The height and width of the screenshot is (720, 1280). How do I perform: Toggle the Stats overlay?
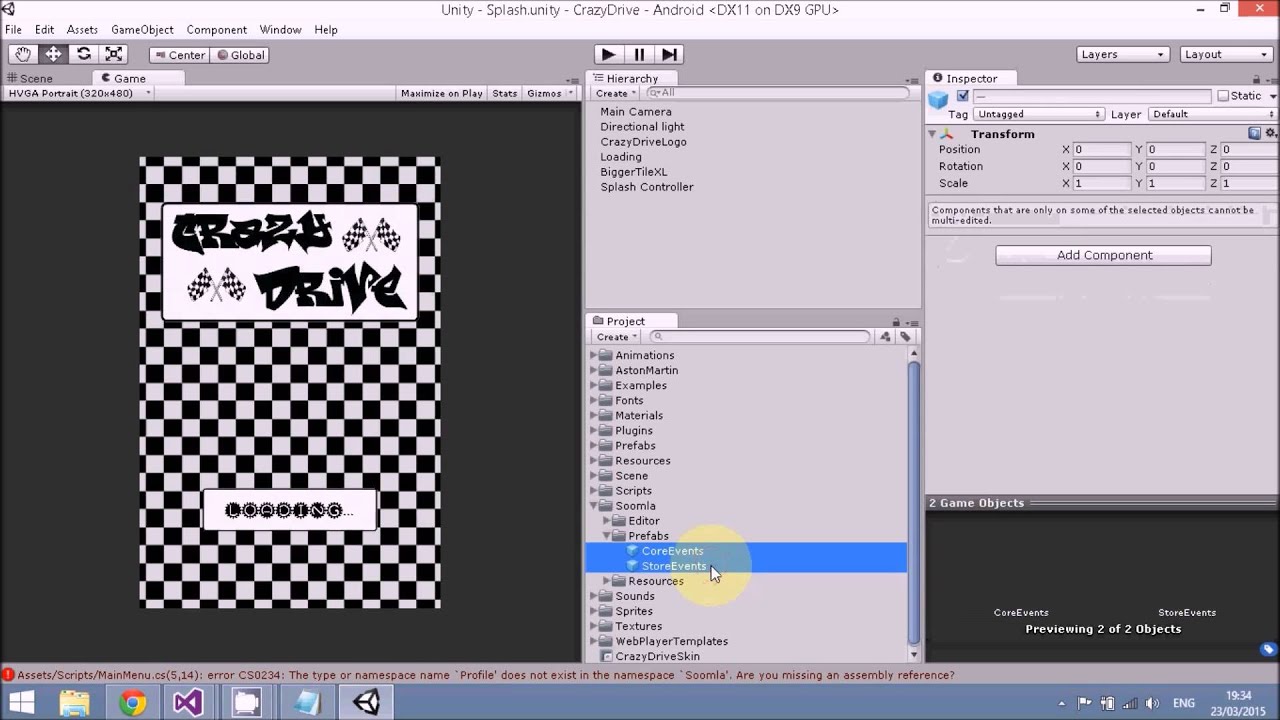click(x=505, y=93)
